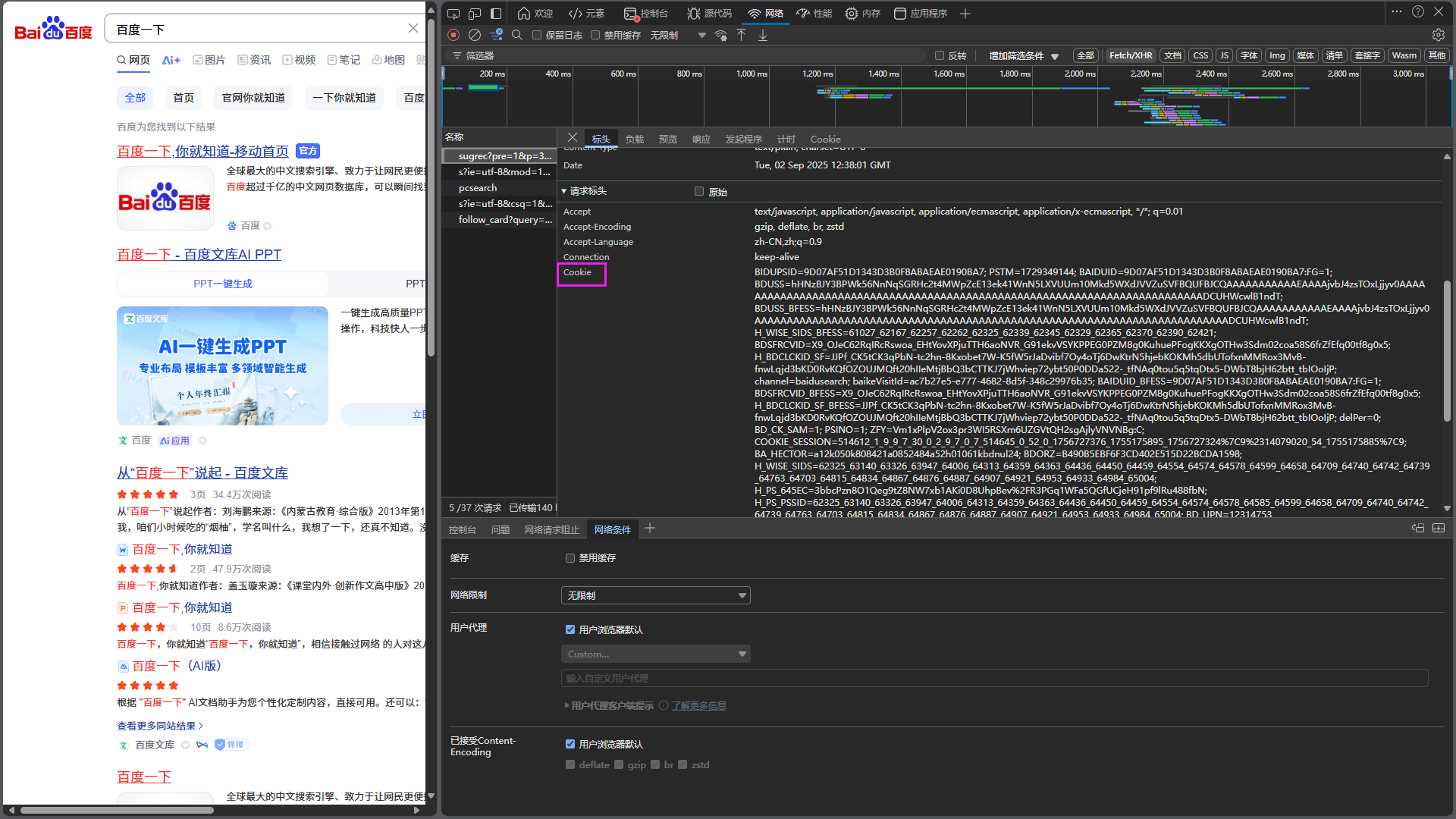Uncheck 用户浏览器默认 for user agent

click(x=570, y=629)
